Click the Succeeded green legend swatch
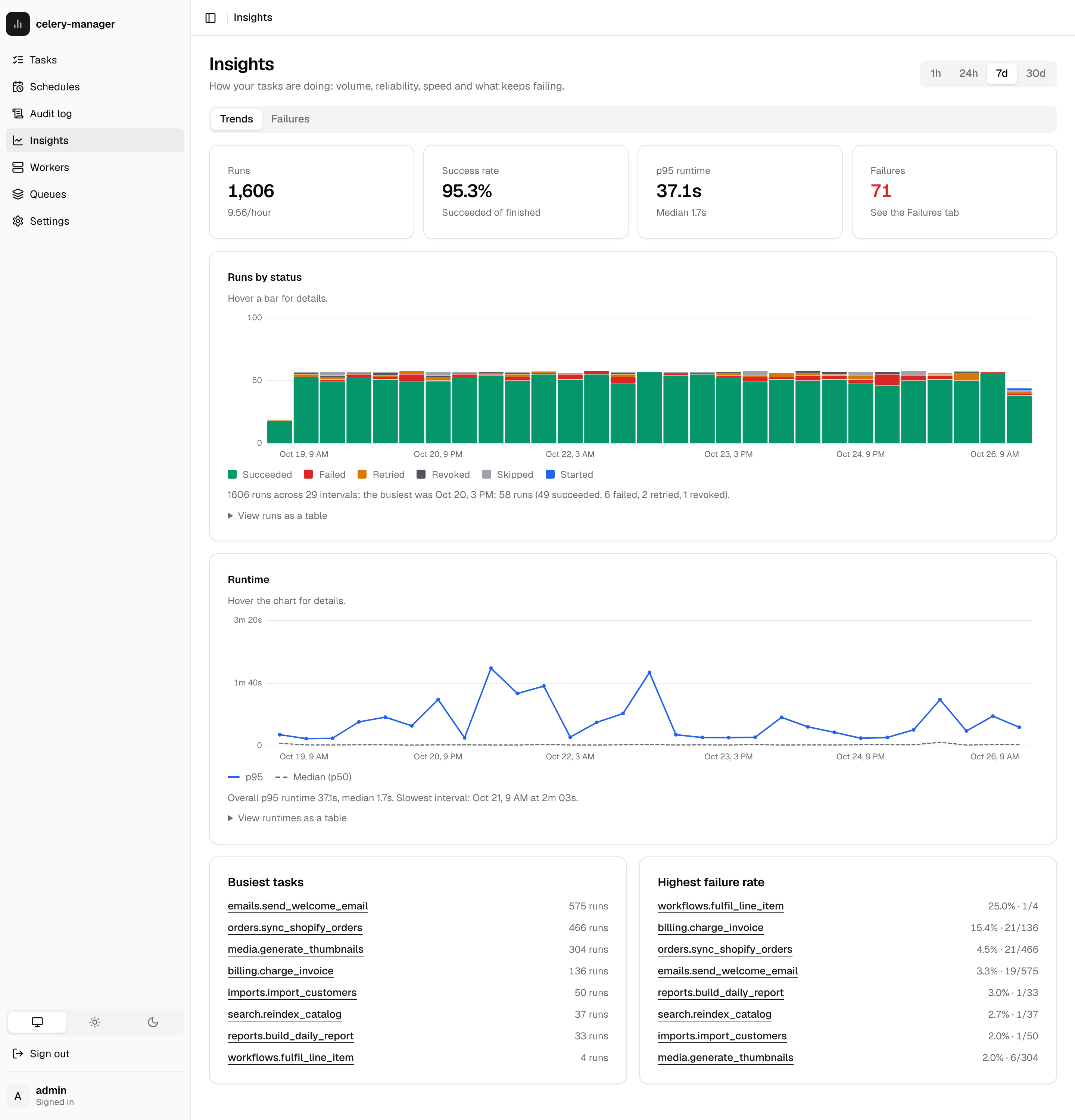Image resolution: width=1075 pixels, height=1120 pixels. tap(232, 474)
